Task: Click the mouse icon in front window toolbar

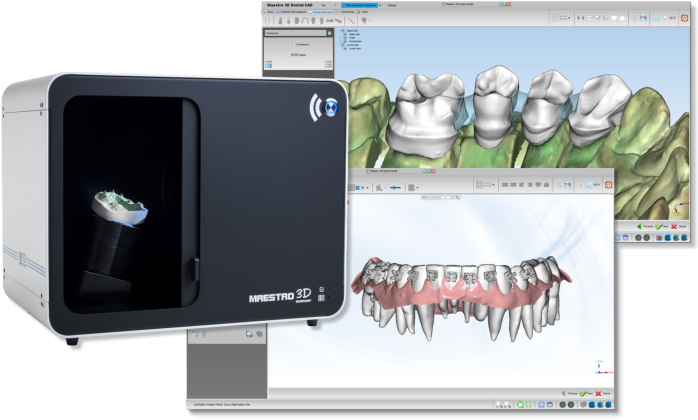Action: 559,185
